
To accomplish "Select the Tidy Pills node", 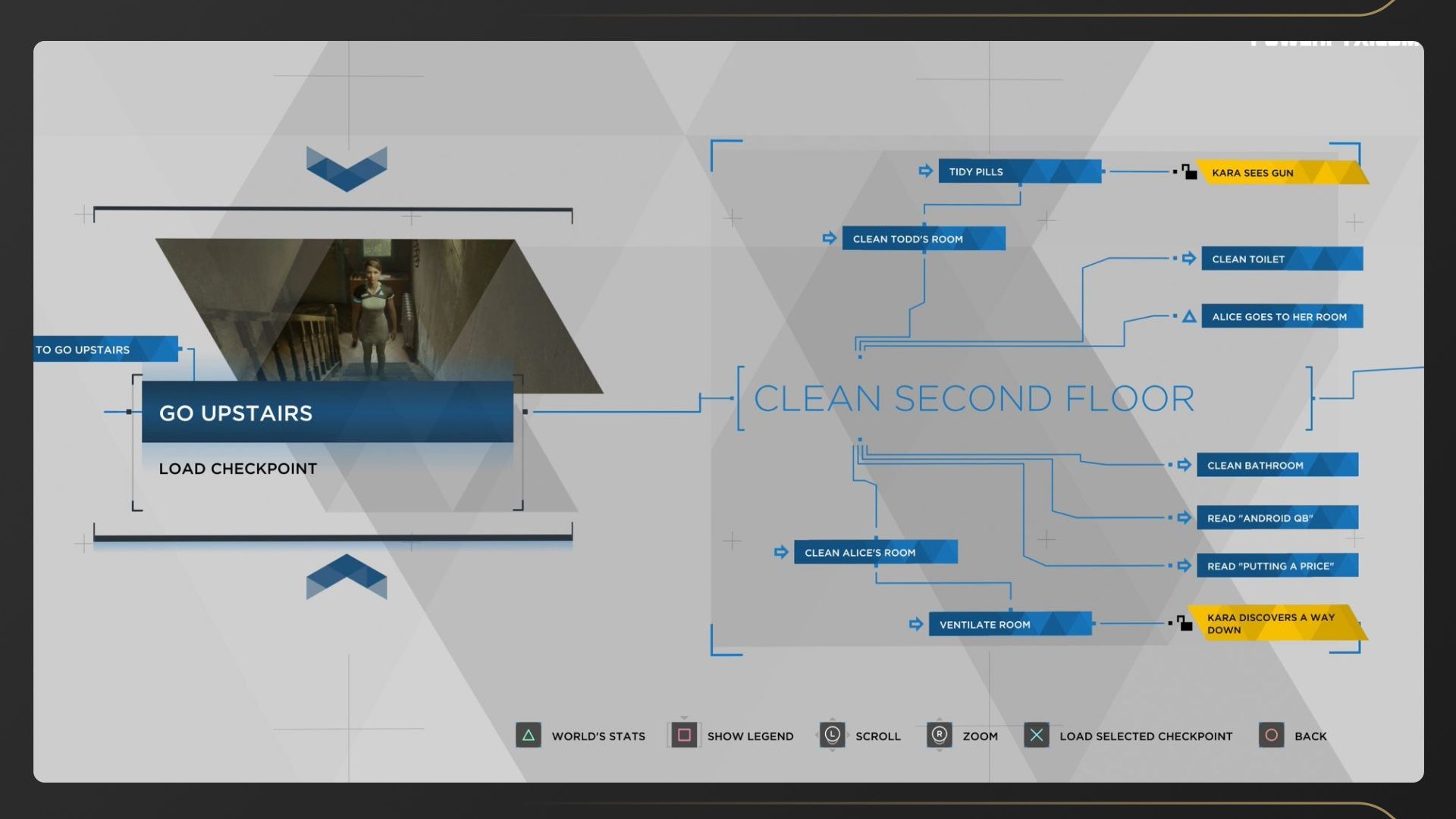I will (x=1019, y=171).
